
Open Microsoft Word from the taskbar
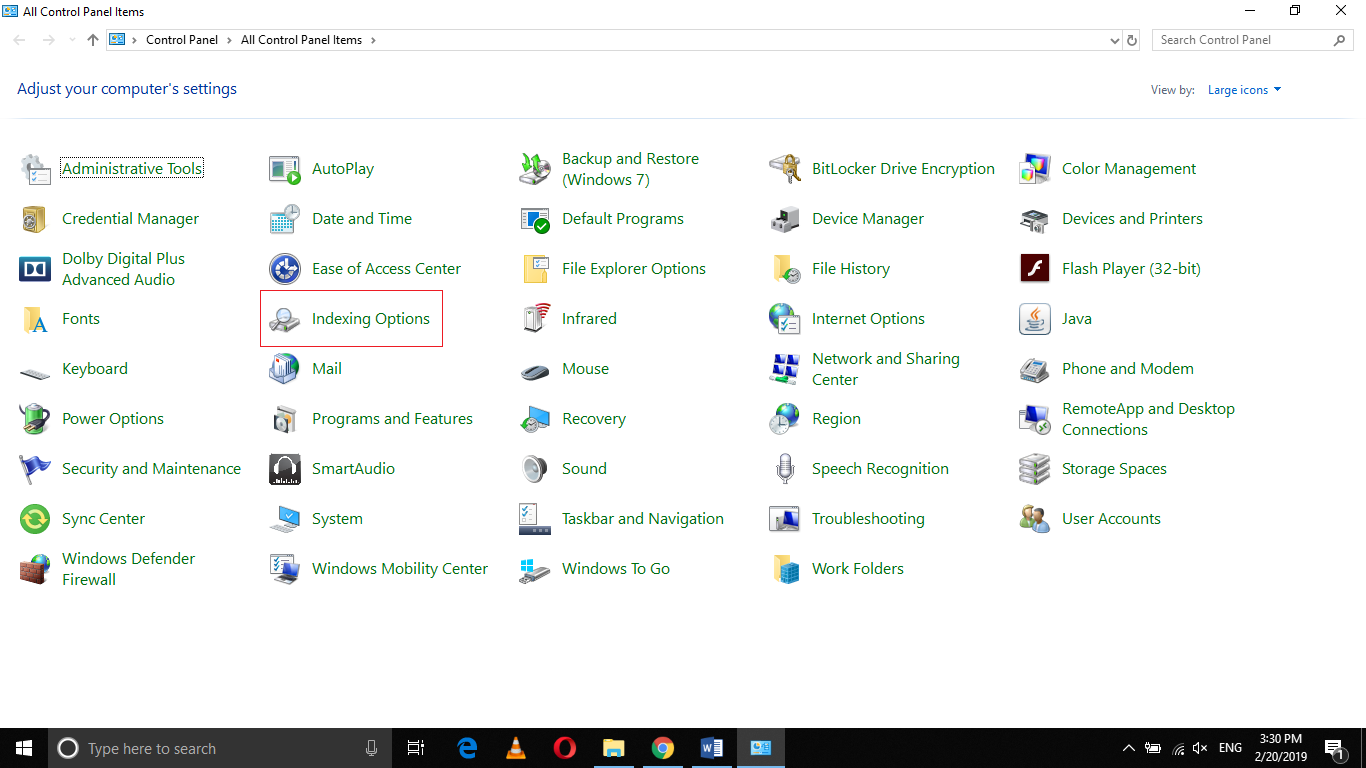712,747
